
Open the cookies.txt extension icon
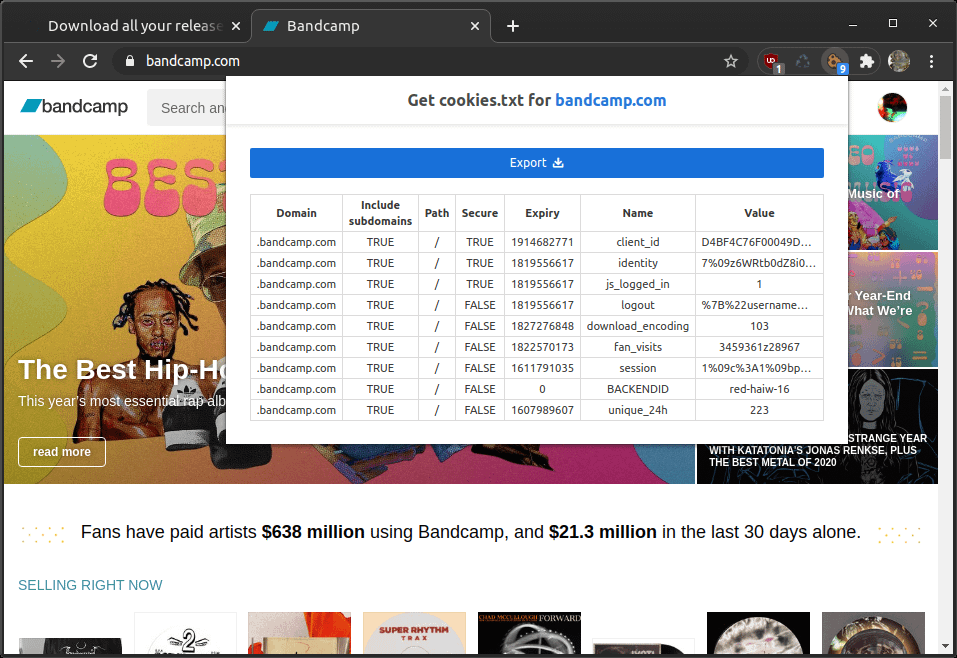pos(835,61)
